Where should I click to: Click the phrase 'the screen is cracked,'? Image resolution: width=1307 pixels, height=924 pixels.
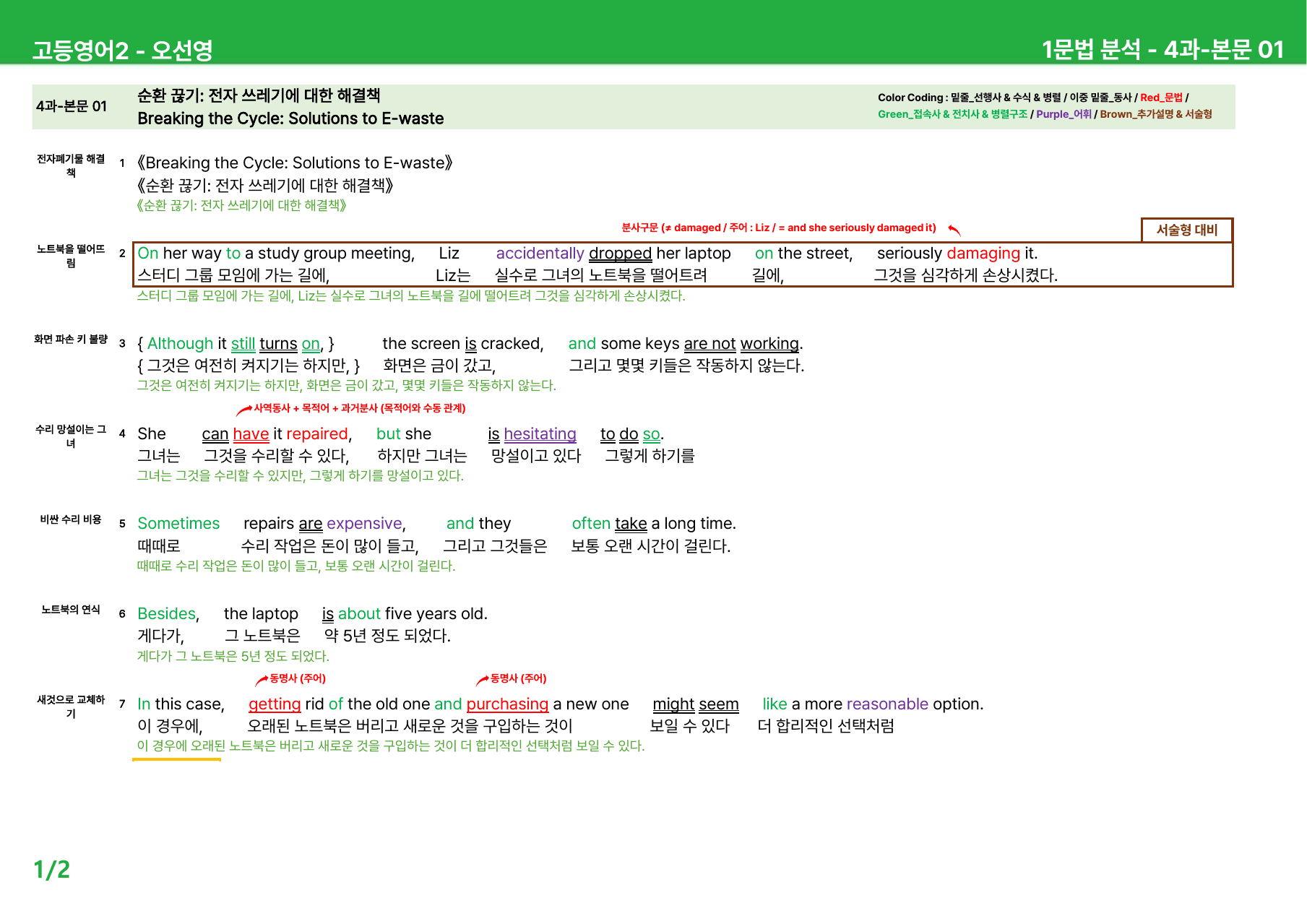coord(463,344)
